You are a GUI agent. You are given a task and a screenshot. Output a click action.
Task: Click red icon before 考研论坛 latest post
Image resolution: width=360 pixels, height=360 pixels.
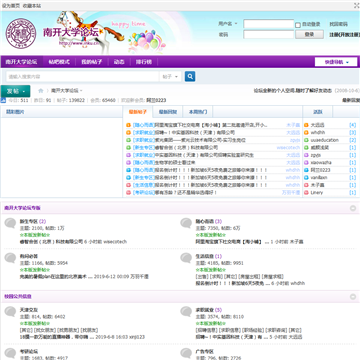tap(128, 193)
